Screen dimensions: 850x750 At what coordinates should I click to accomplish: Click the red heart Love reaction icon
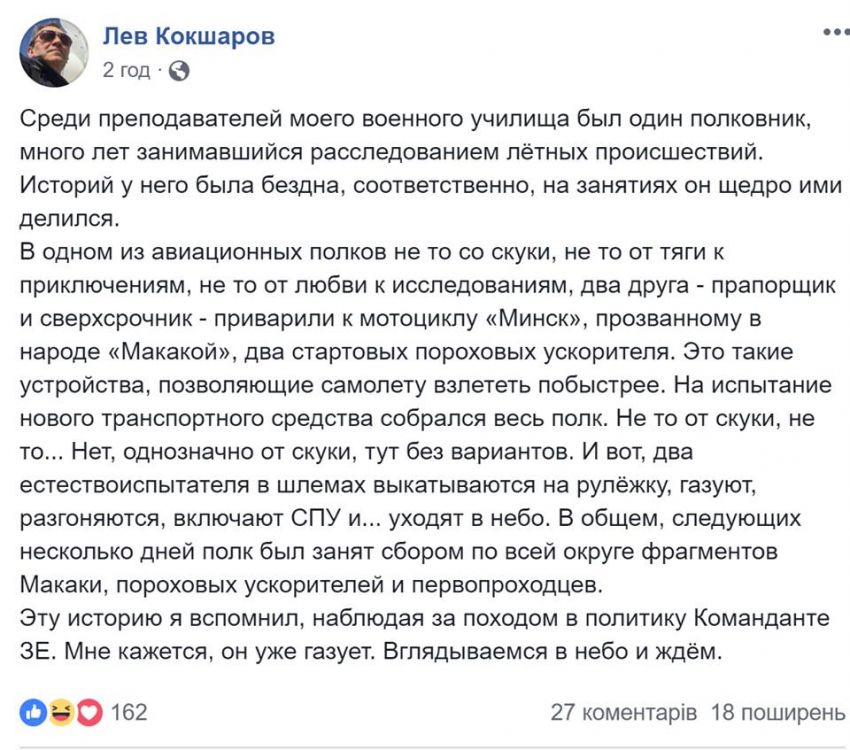click(x=89, y=713)
